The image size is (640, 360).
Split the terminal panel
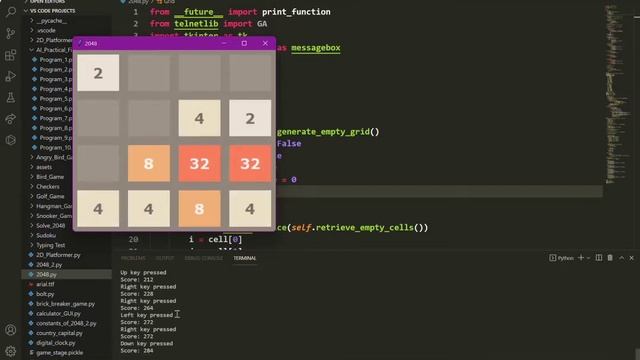tap(599, 258)
